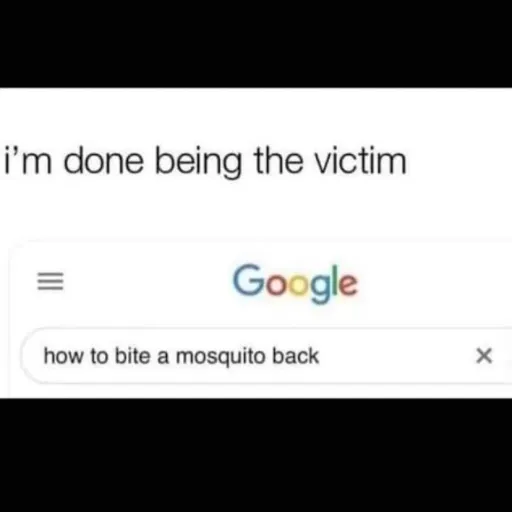Image resolution: width=512 pixels, height=512 pixels.
Task: Click the black bar above the caption
Action: pyautogui.click(x=256, y=44)
